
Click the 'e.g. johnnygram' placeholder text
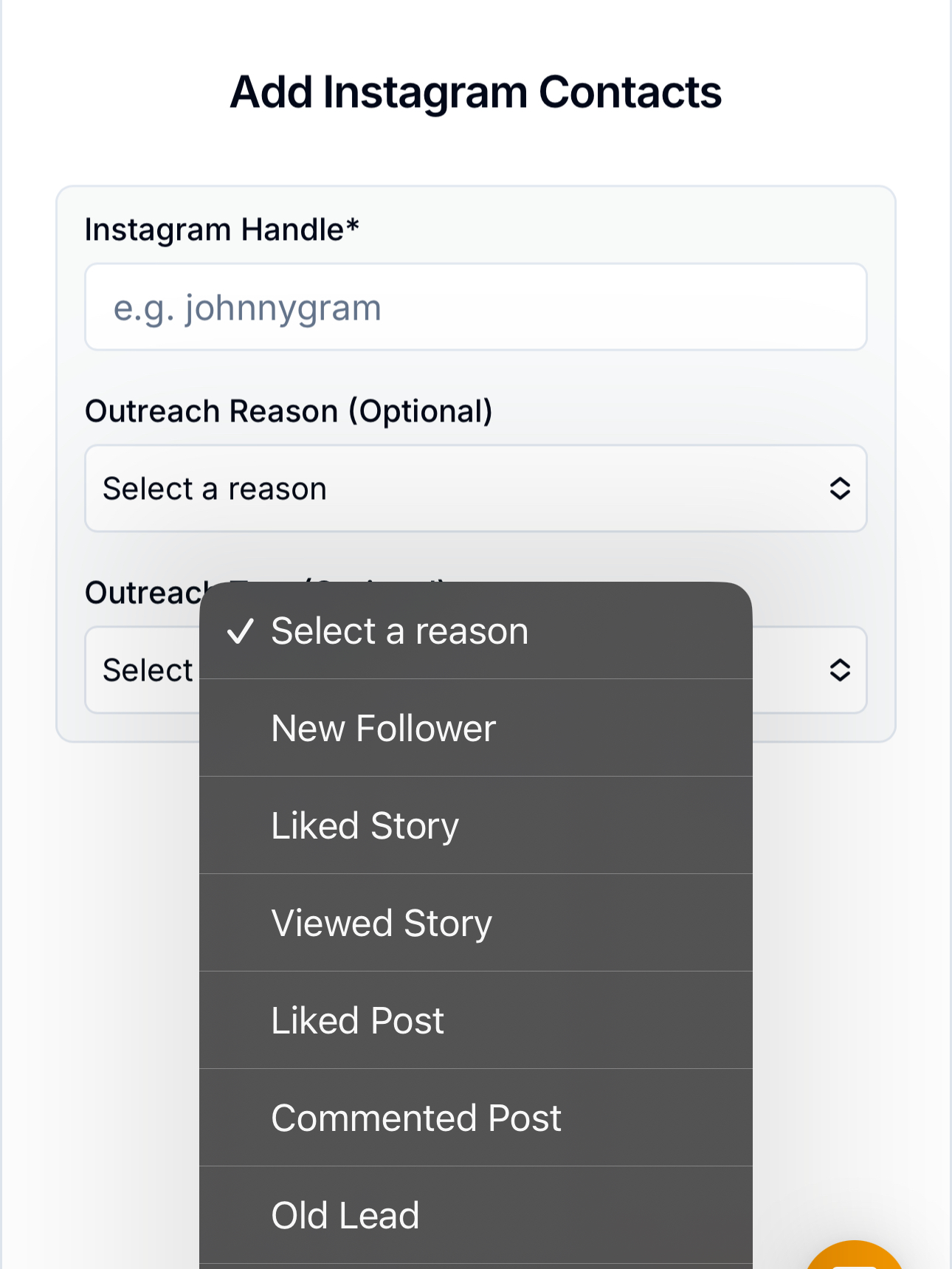pos(247,308)
